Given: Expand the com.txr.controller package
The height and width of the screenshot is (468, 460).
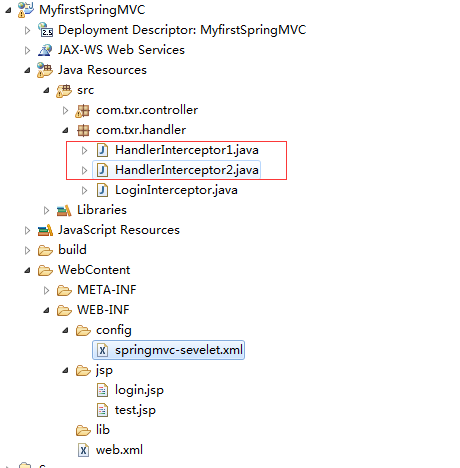Looking at the screenshot, I should (65, 110).
